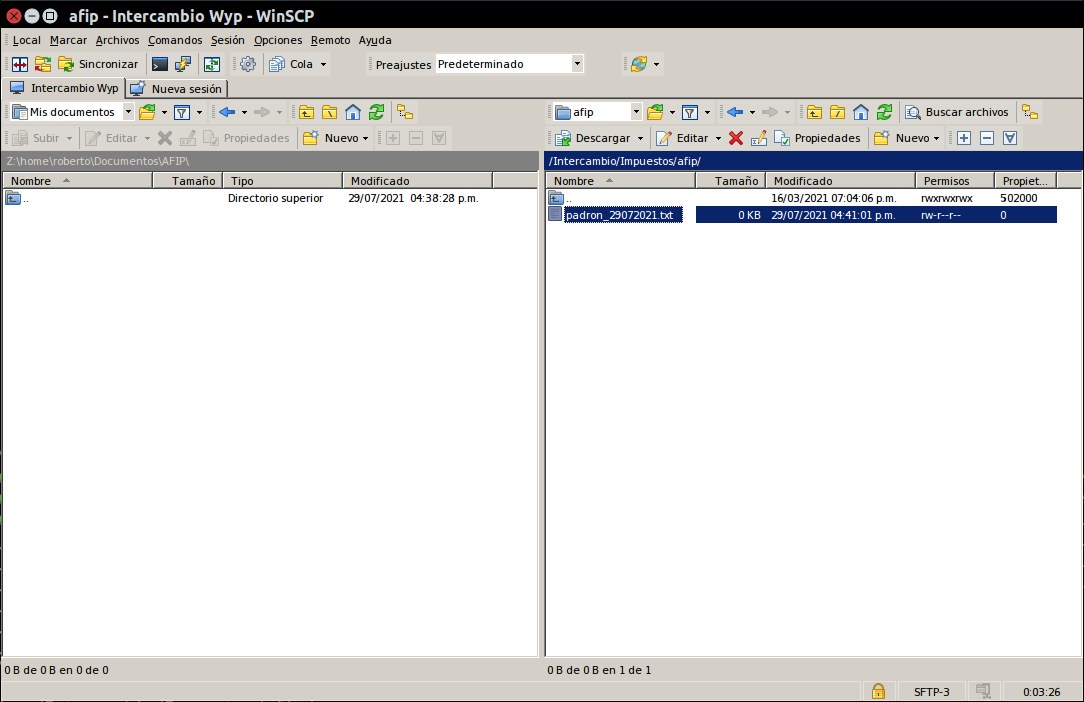
Task: Navigate back in remote panel
Action: tap(735, 112)
